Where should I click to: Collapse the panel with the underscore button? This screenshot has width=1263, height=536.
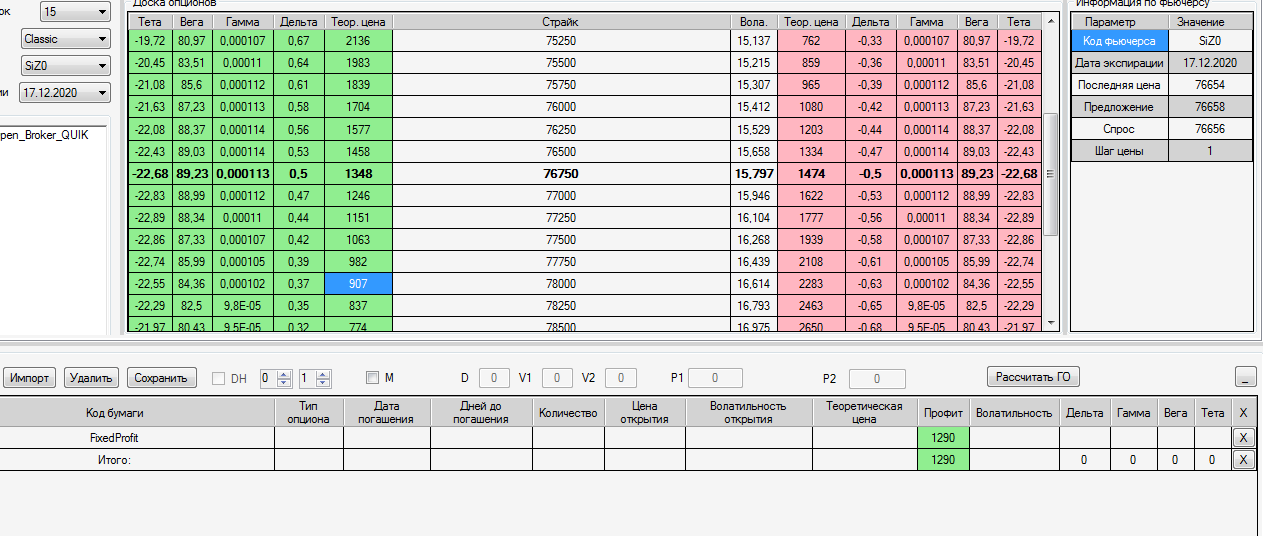[x=1246, y=377]
